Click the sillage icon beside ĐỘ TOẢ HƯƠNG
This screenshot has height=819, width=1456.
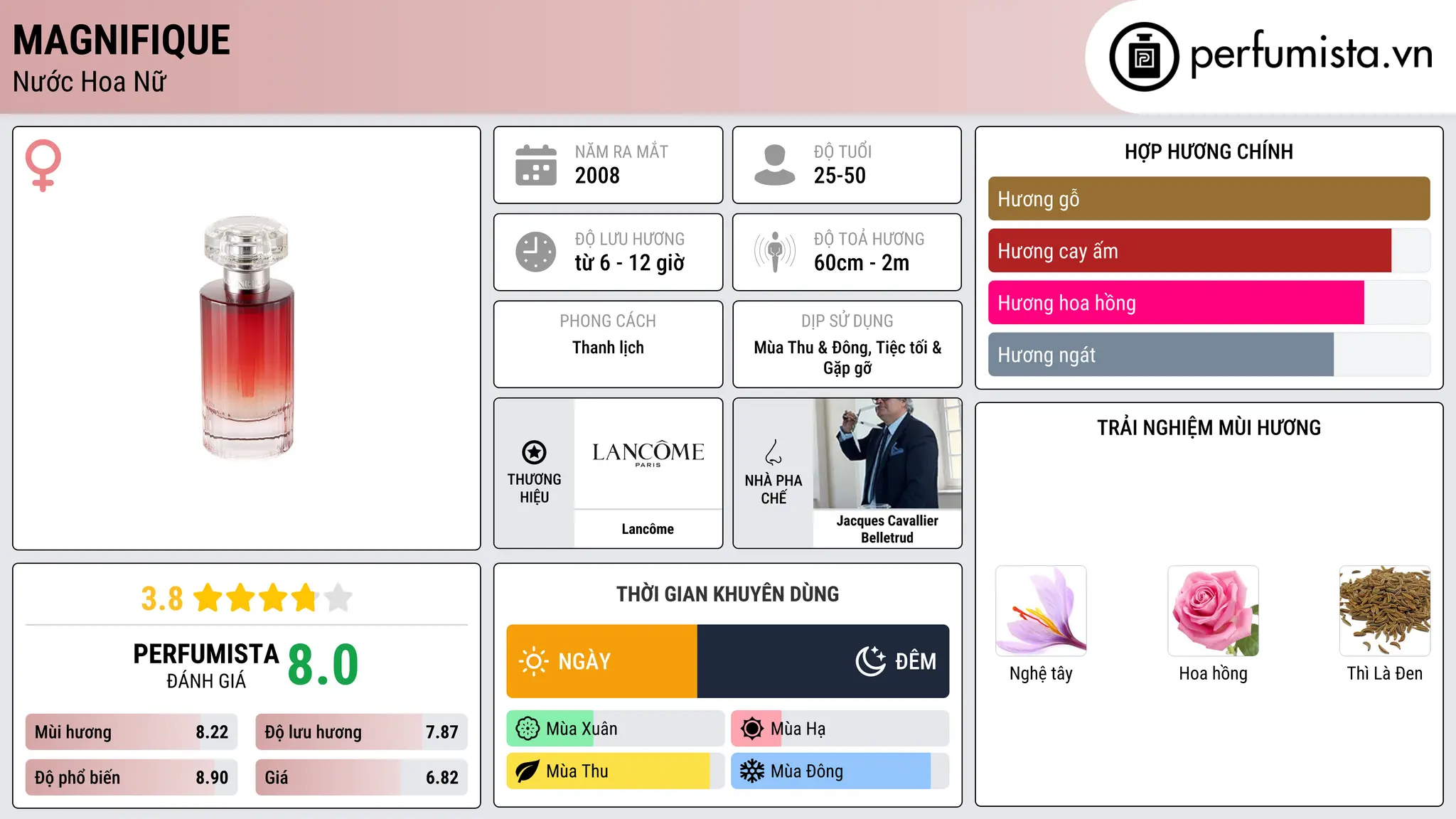[774, 252]
